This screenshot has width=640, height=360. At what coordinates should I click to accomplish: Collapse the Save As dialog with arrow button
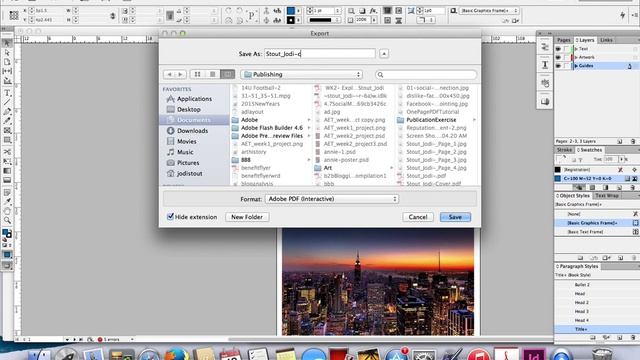(x=384, y=53)
